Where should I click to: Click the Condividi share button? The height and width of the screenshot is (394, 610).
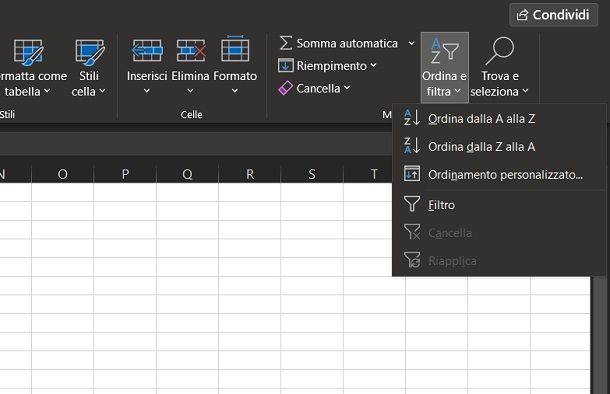click(x=553, y=15)
